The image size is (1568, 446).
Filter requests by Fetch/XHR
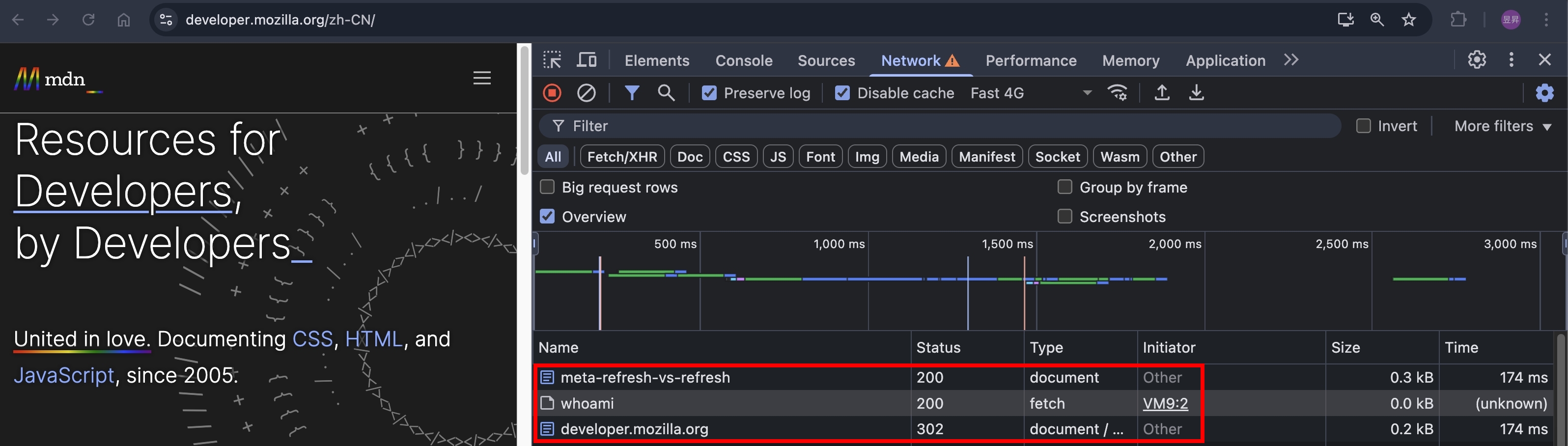(x=622, y=157)
